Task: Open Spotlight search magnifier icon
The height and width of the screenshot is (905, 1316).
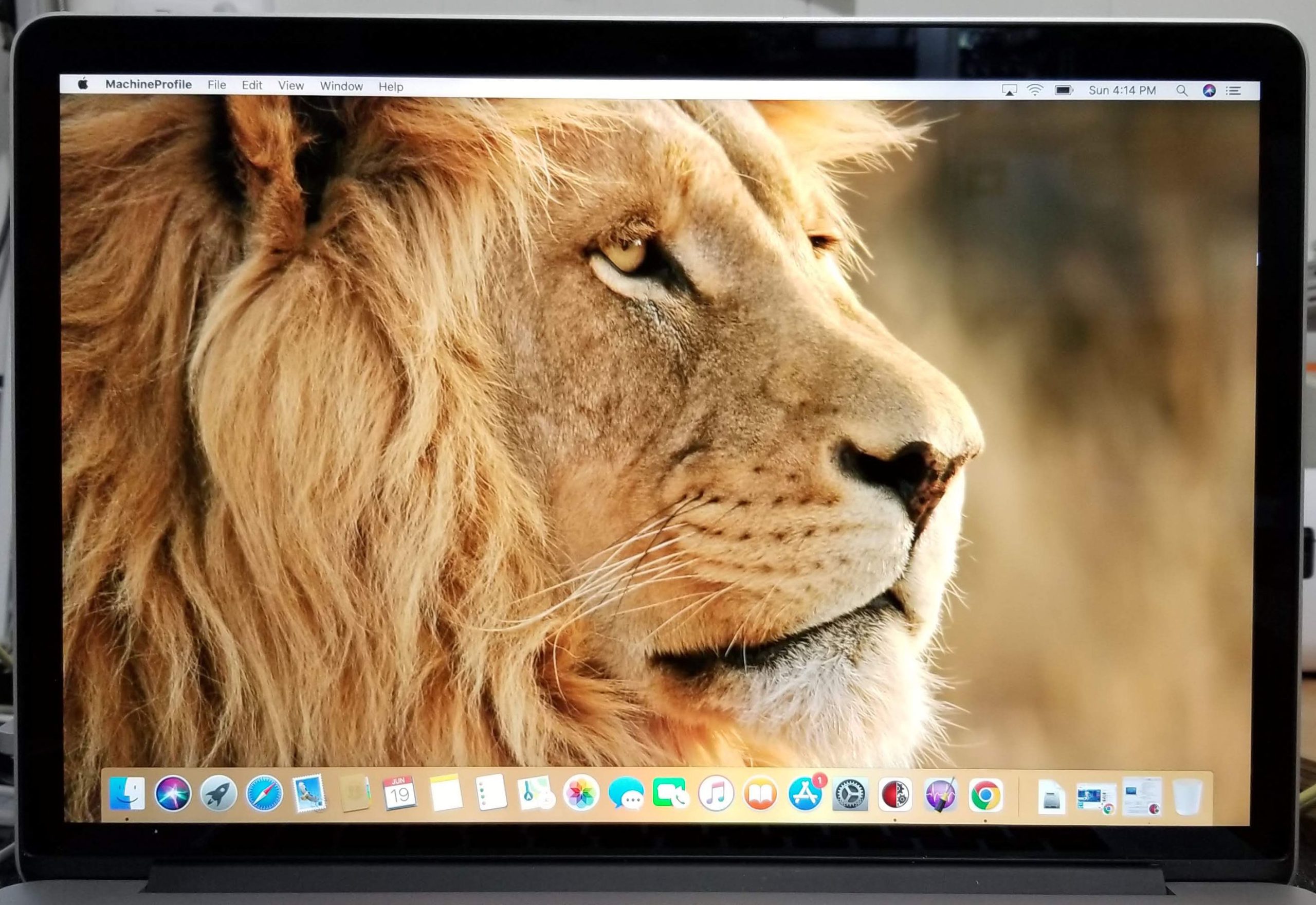Action: pos(1181,90)
